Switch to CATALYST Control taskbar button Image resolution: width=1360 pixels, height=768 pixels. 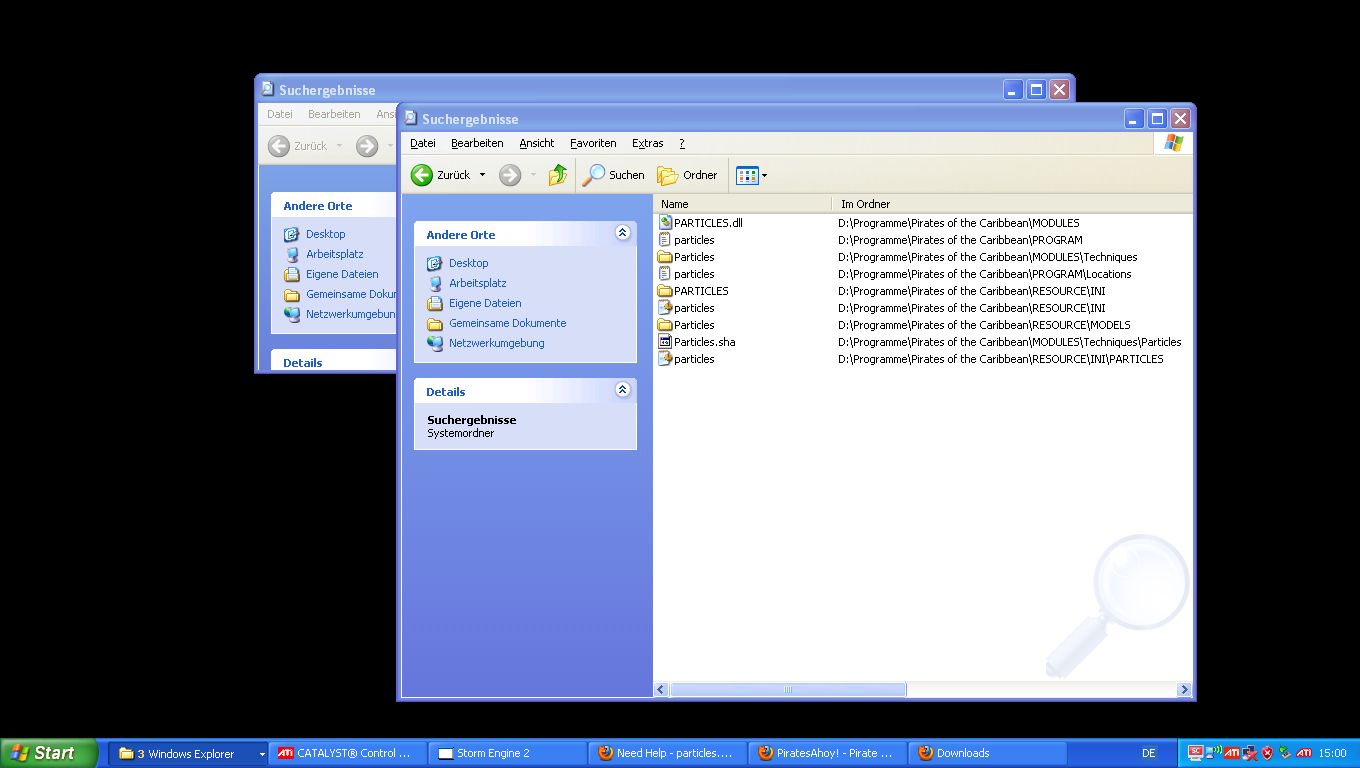pyautogui.click(x=348, y=753)
